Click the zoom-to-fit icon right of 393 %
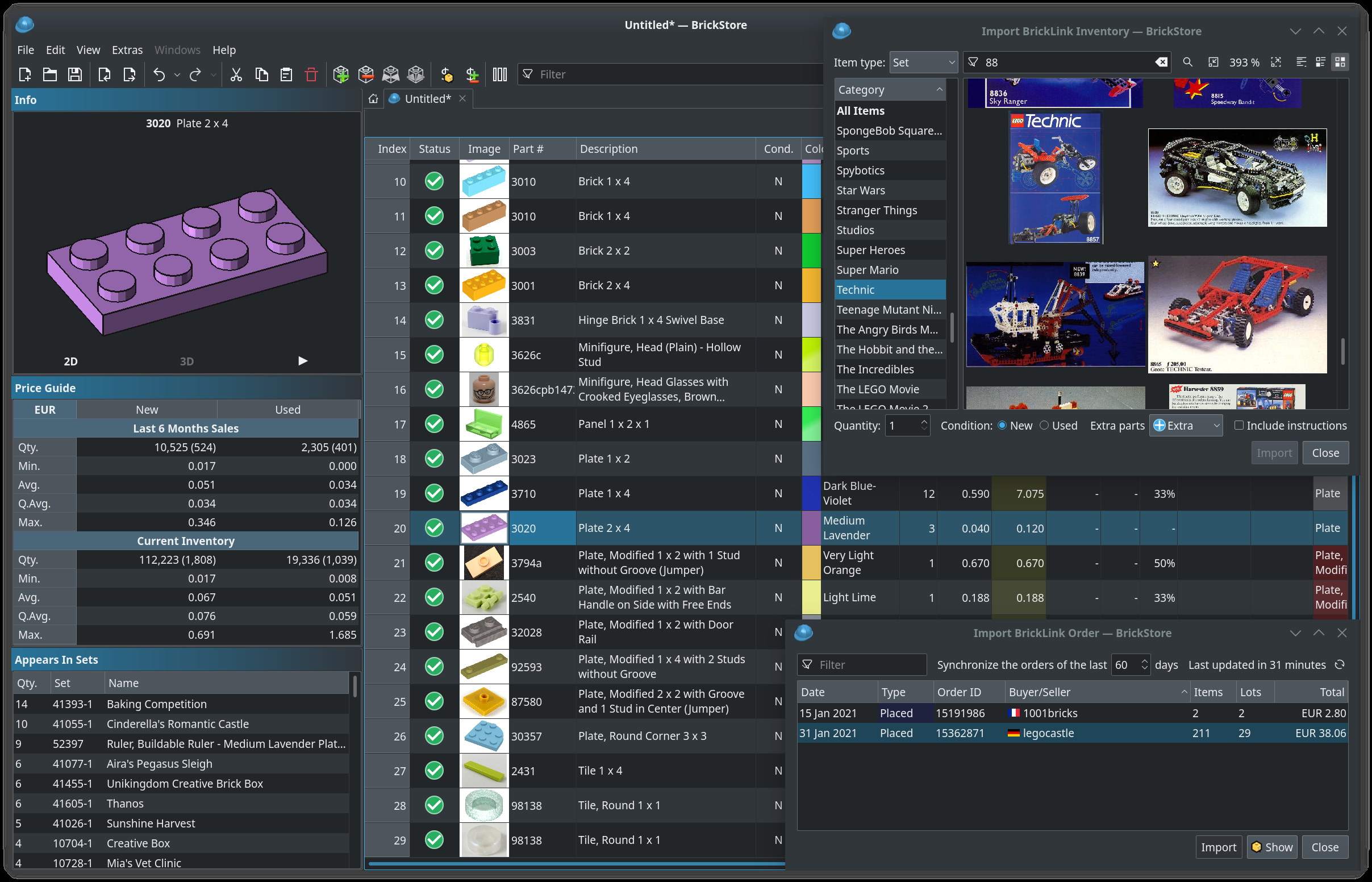 tap(1276, 62)
